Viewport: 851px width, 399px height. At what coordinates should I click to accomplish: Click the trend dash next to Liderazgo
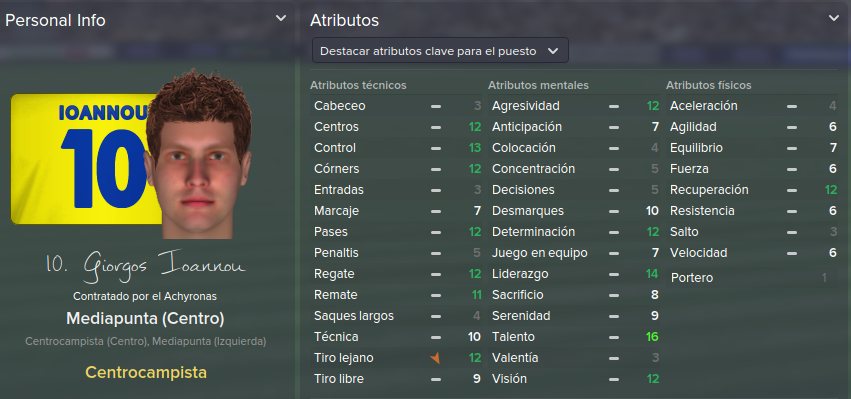pos(613,274)
